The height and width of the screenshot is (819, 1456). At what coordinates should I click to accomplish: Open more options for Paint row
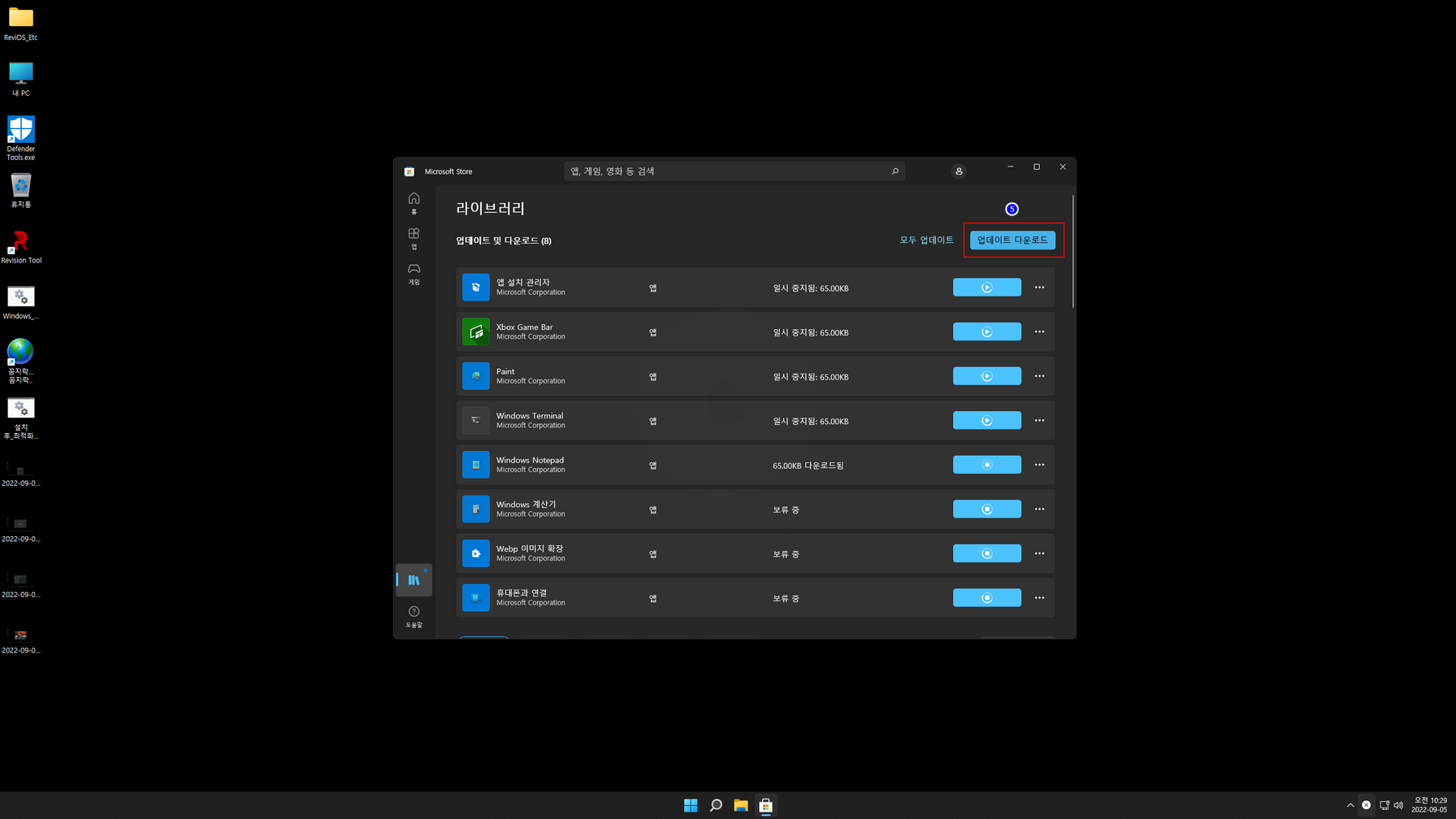tap(1039, 376)
